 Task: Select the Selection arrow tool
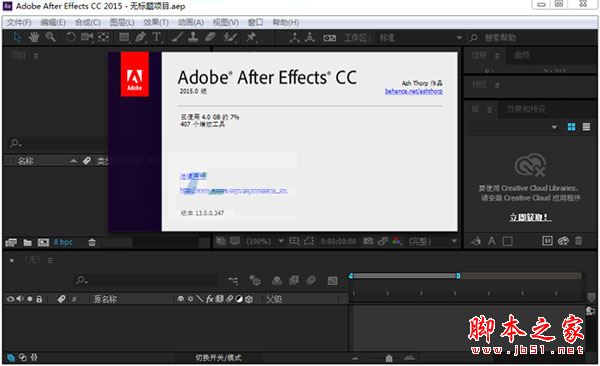click(x=17, y=37)
